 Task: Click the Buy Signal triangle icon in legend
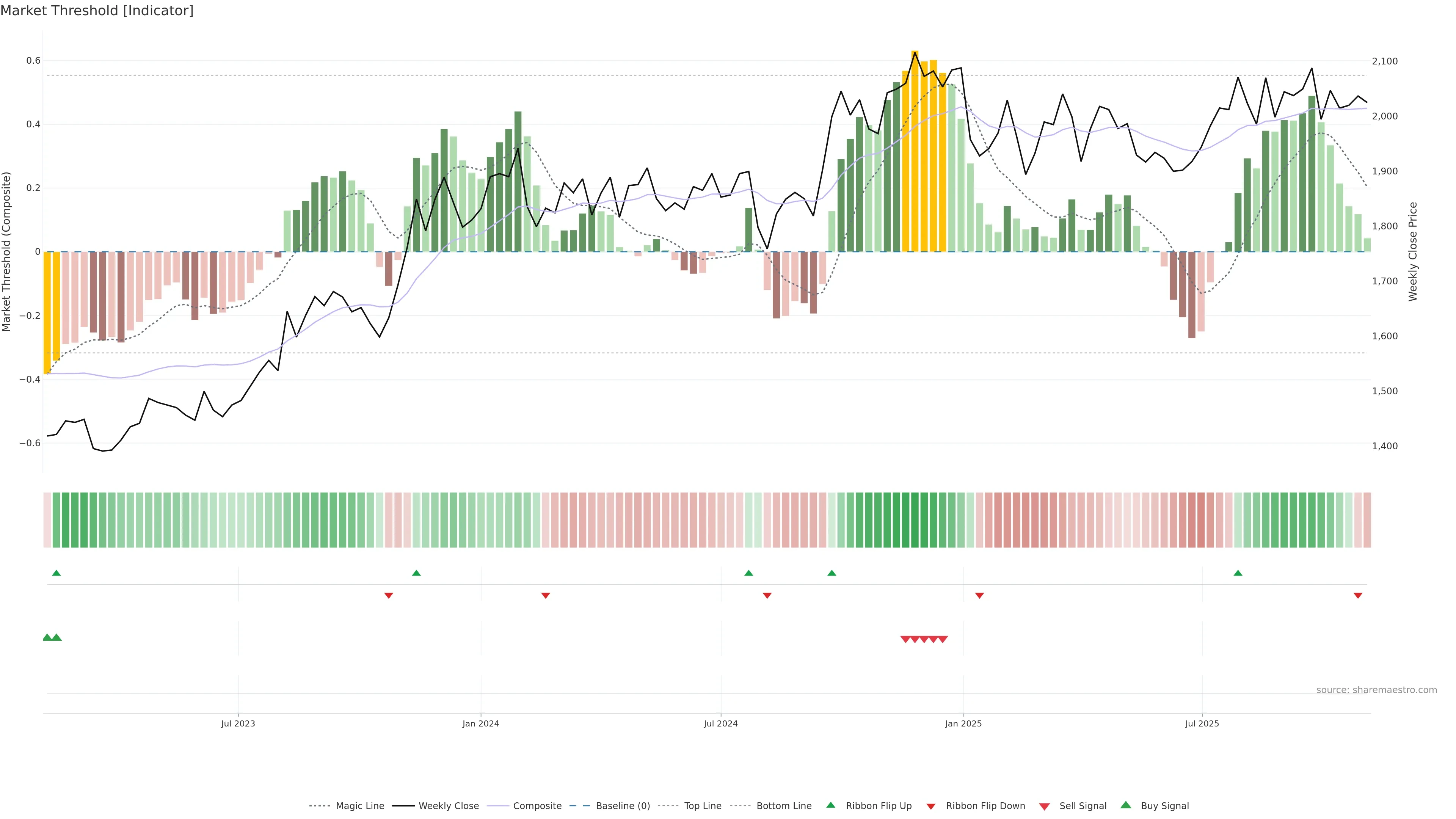click(1126, 805)
